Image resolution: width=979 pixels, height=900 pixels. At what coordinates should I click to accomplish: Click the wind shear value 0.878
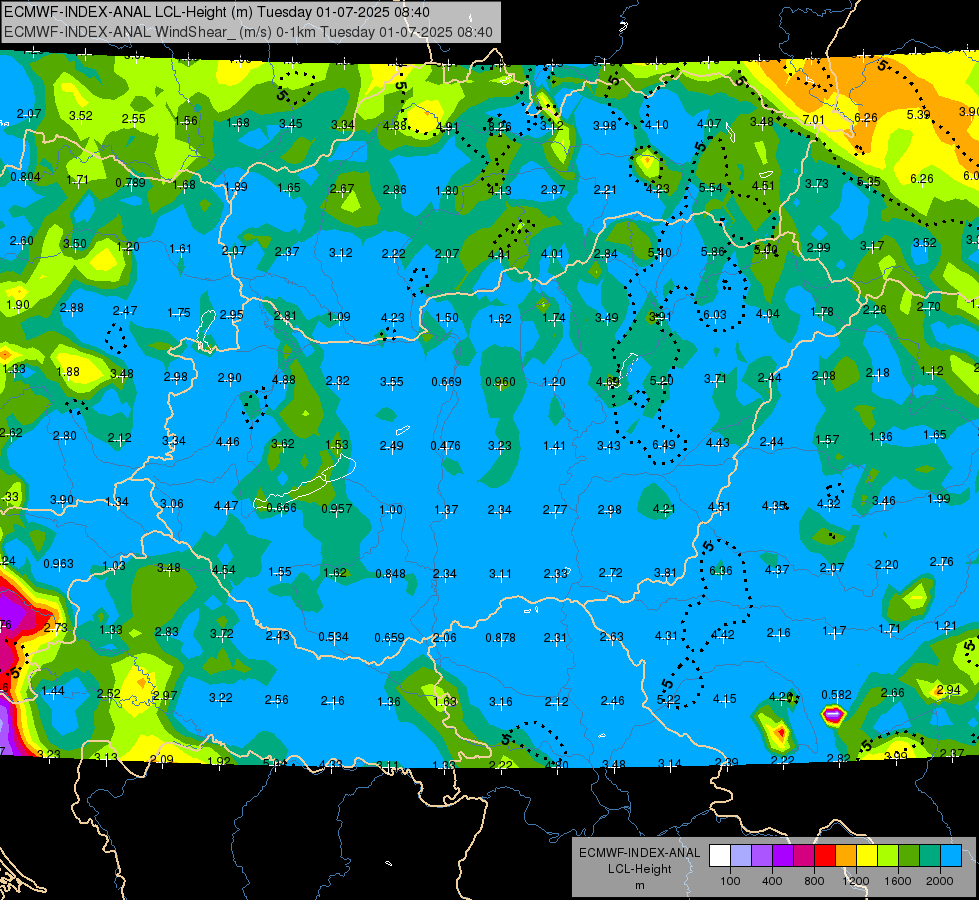click(x=501, y=638)
